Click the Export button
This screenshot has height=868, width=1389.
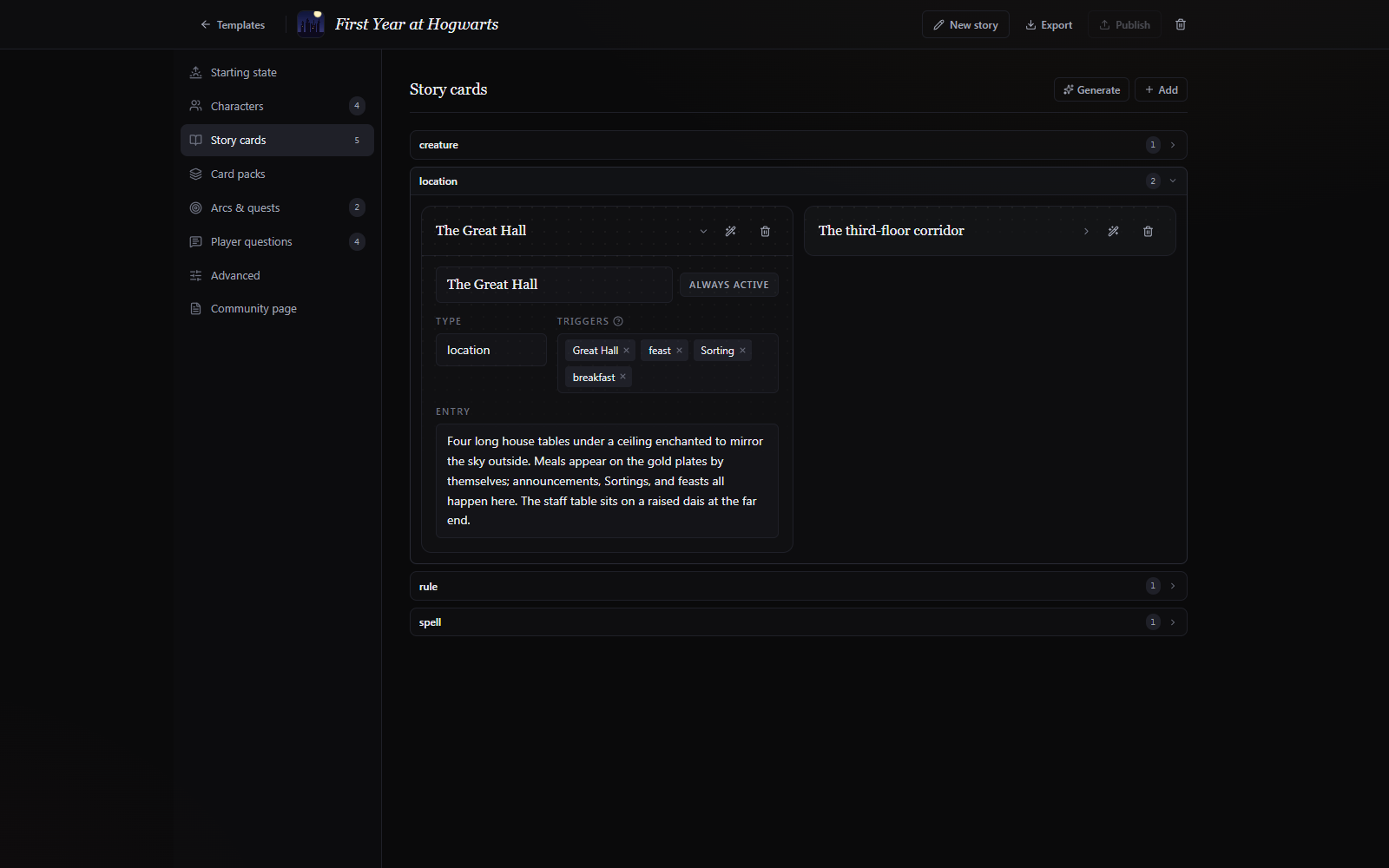pyautogui.click(x=1049, y=25)
